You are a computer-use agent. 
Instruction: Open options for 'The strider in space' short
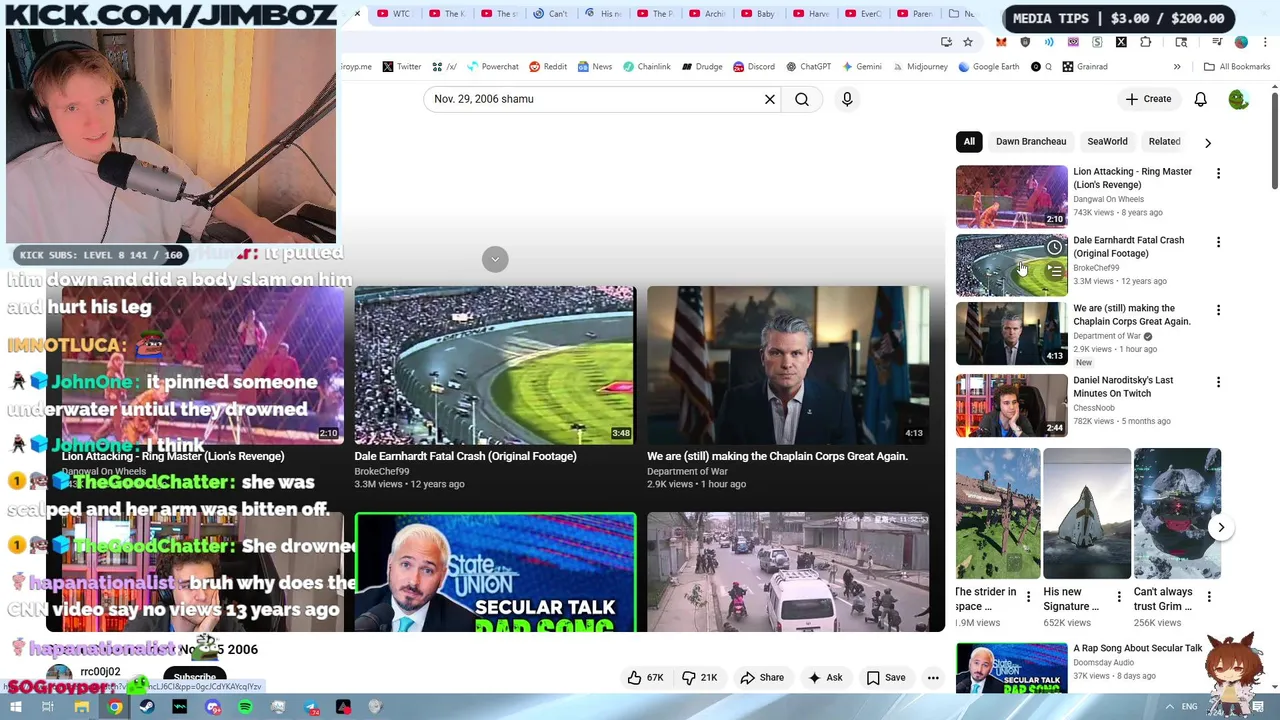1028,597
